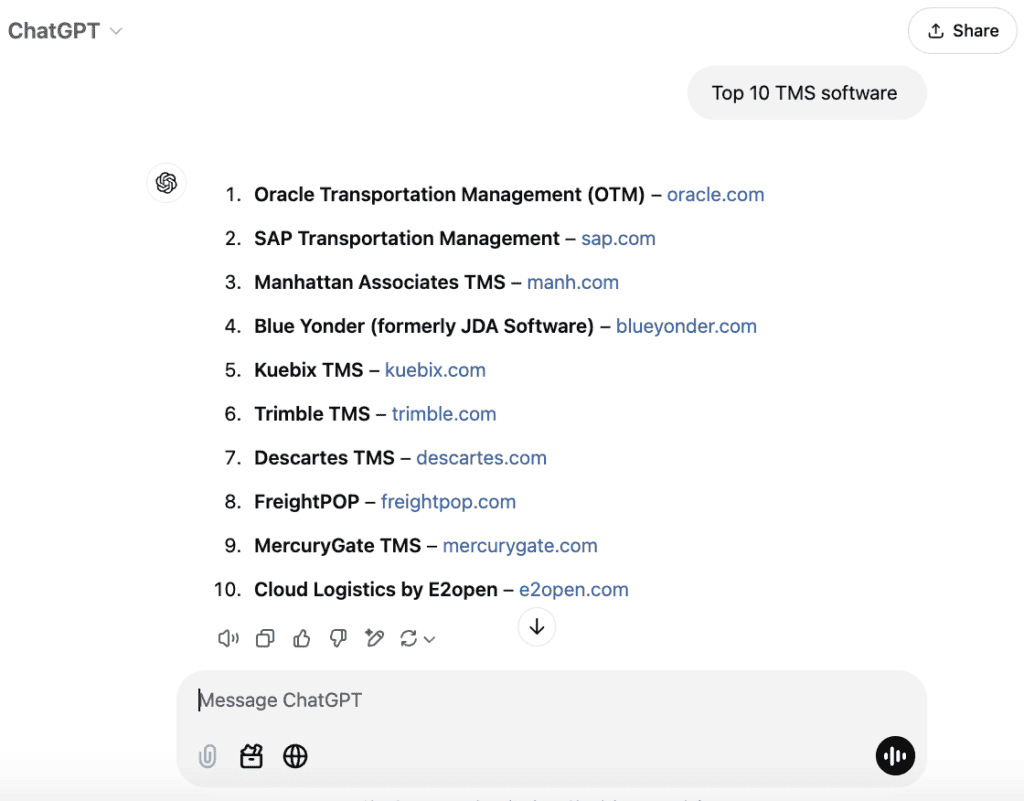Screen dimensions: 1024x801
Task: Give the response a thumbs up
Action: (x=302, y=638)
